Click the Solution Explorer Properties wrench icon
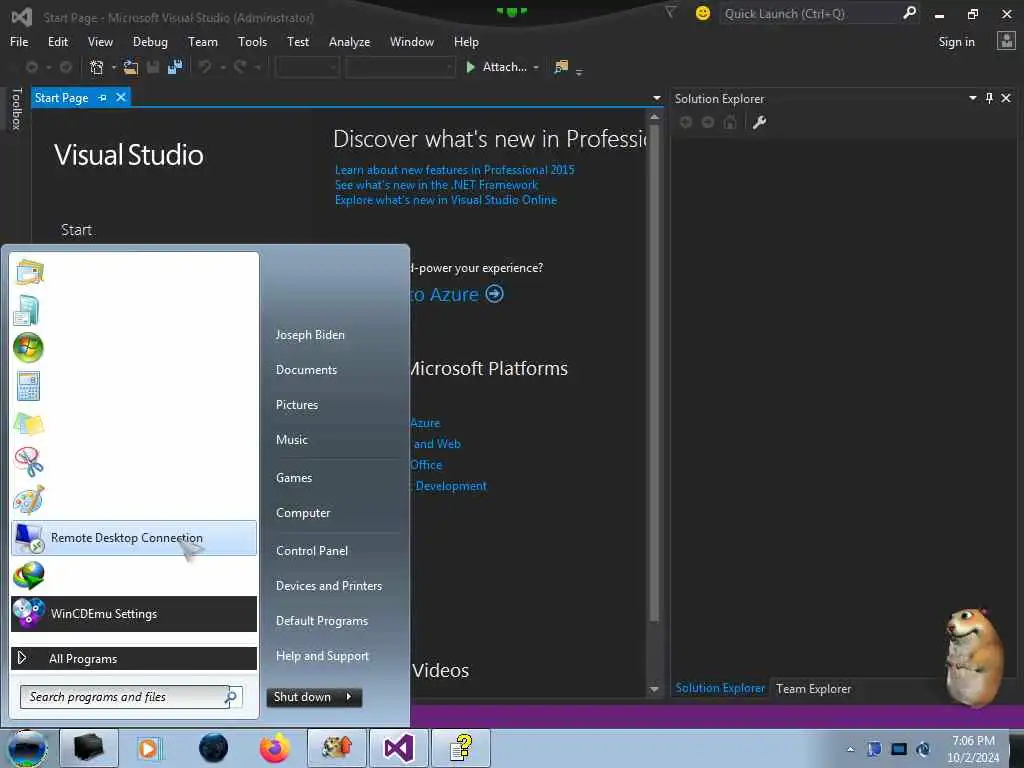This screenshot has height=768, width=1024. coord(759,122)
